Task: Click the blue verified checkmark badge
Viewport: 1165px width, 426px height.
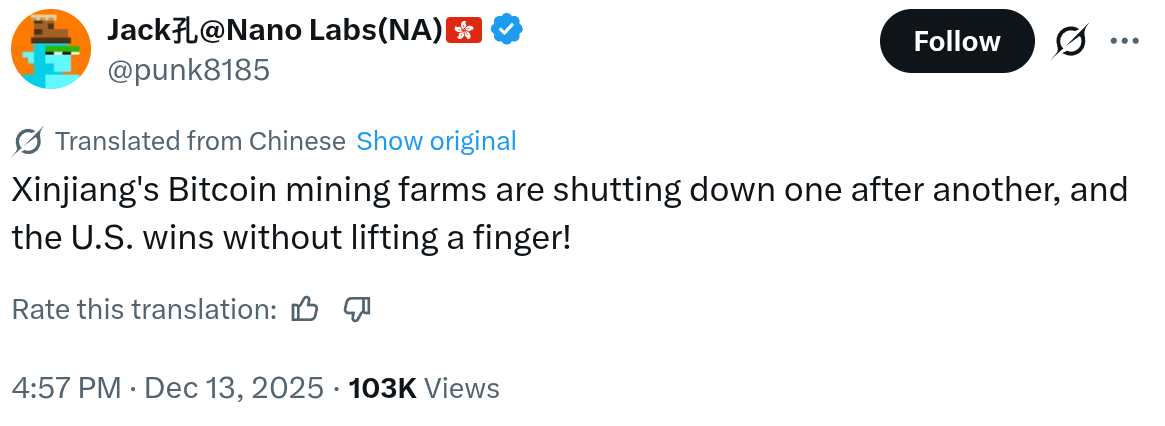Action: point(508,31)
